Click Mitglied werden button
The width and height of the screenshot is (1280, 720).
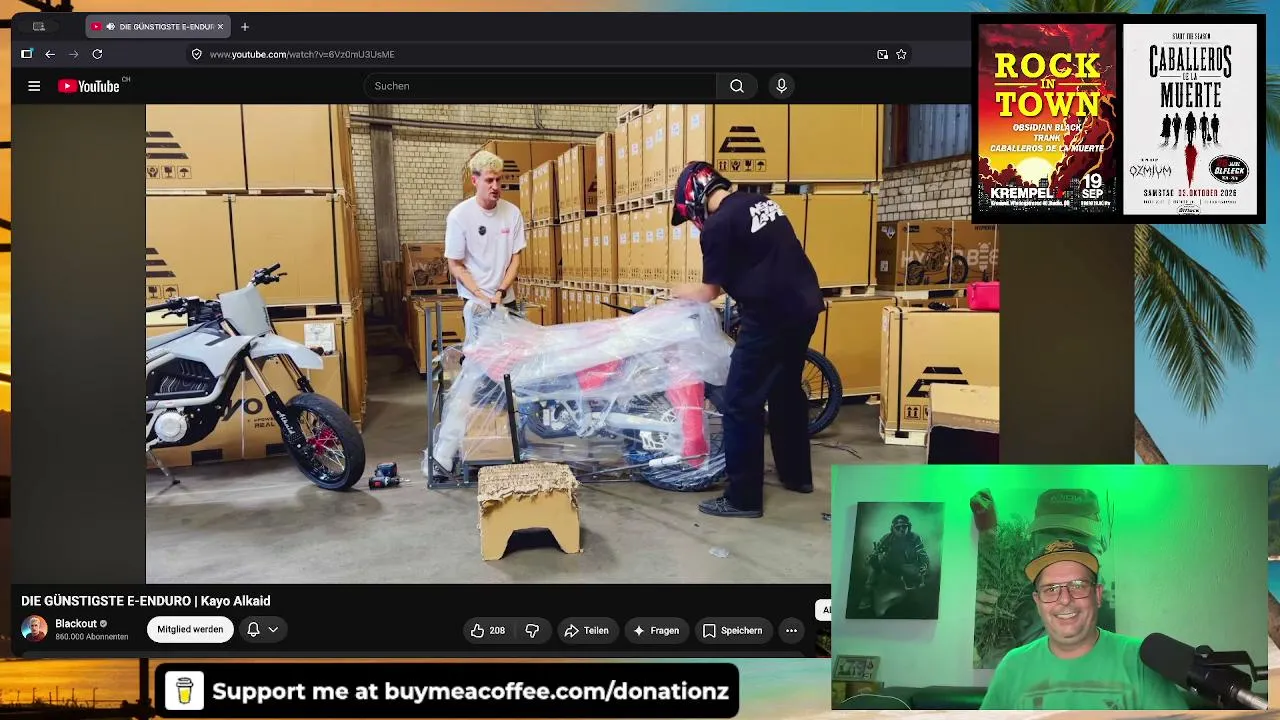[190, 629]
